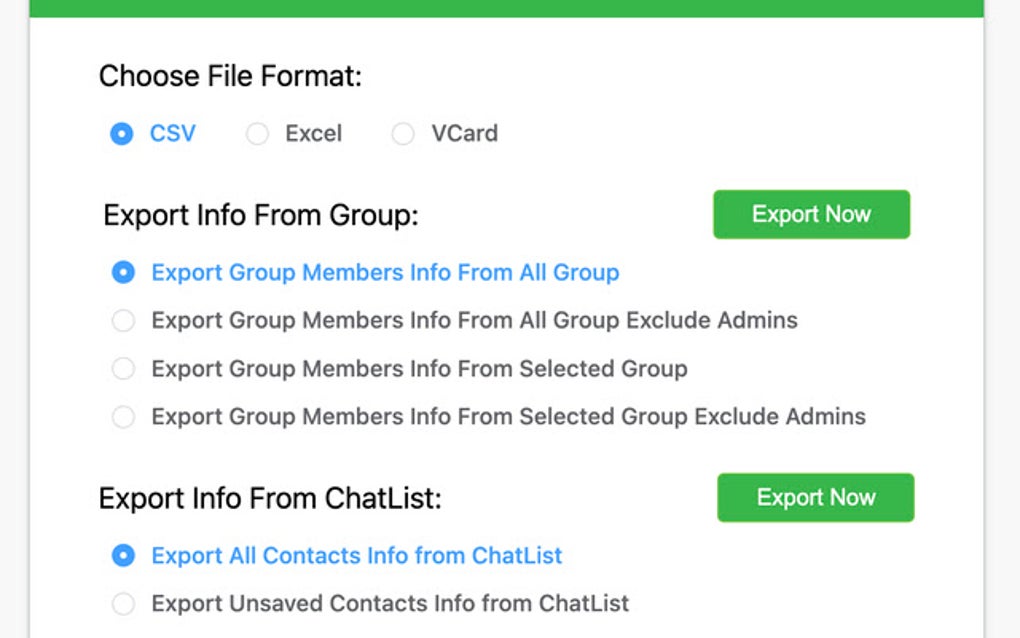Choose the VCard file format
Viewport: 1020px width, 638px height.
pos(403,133)
